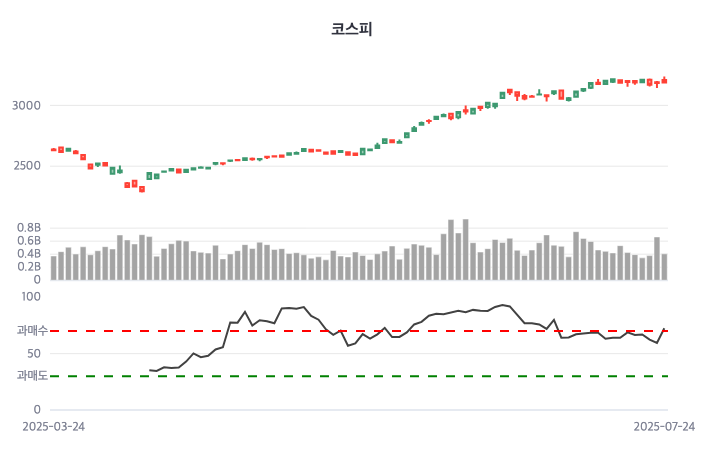This screenshot has height=450, width=704.
Task: Select the leftmost gray volume bar
Action: 53,268
